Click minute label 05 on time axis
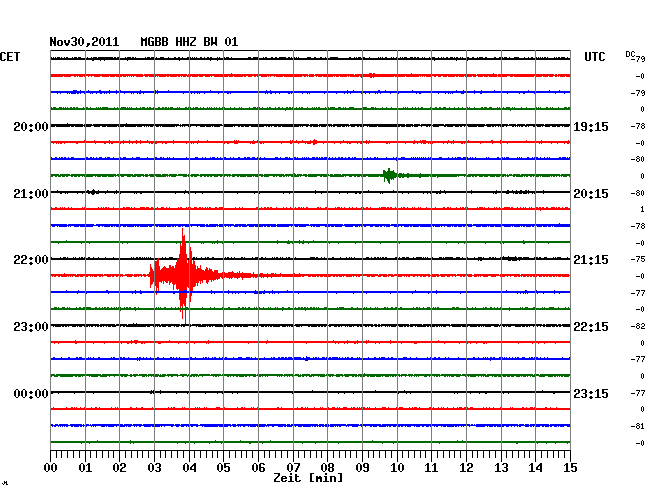The width and height of the screenshot is (650, 494). (223, 467)
